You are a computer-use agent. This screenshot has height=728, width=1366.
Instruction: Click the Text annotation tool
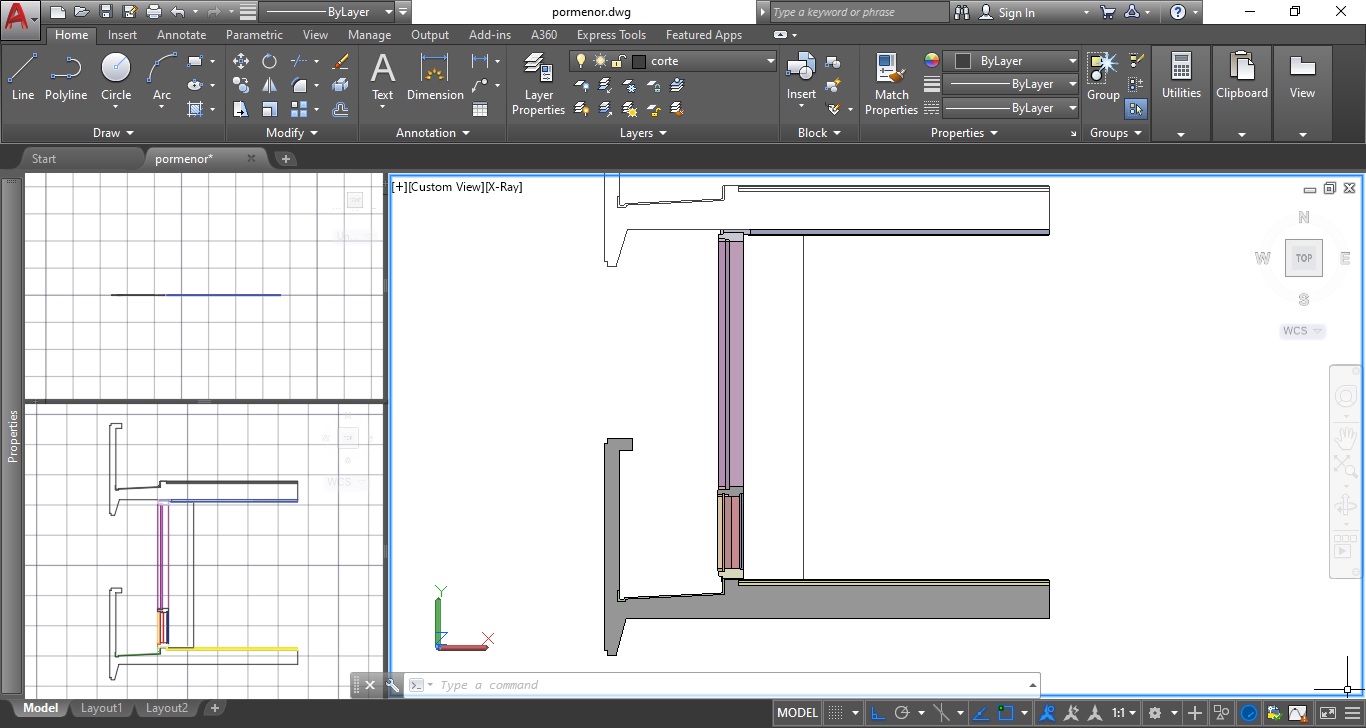(x=383, y=78)
